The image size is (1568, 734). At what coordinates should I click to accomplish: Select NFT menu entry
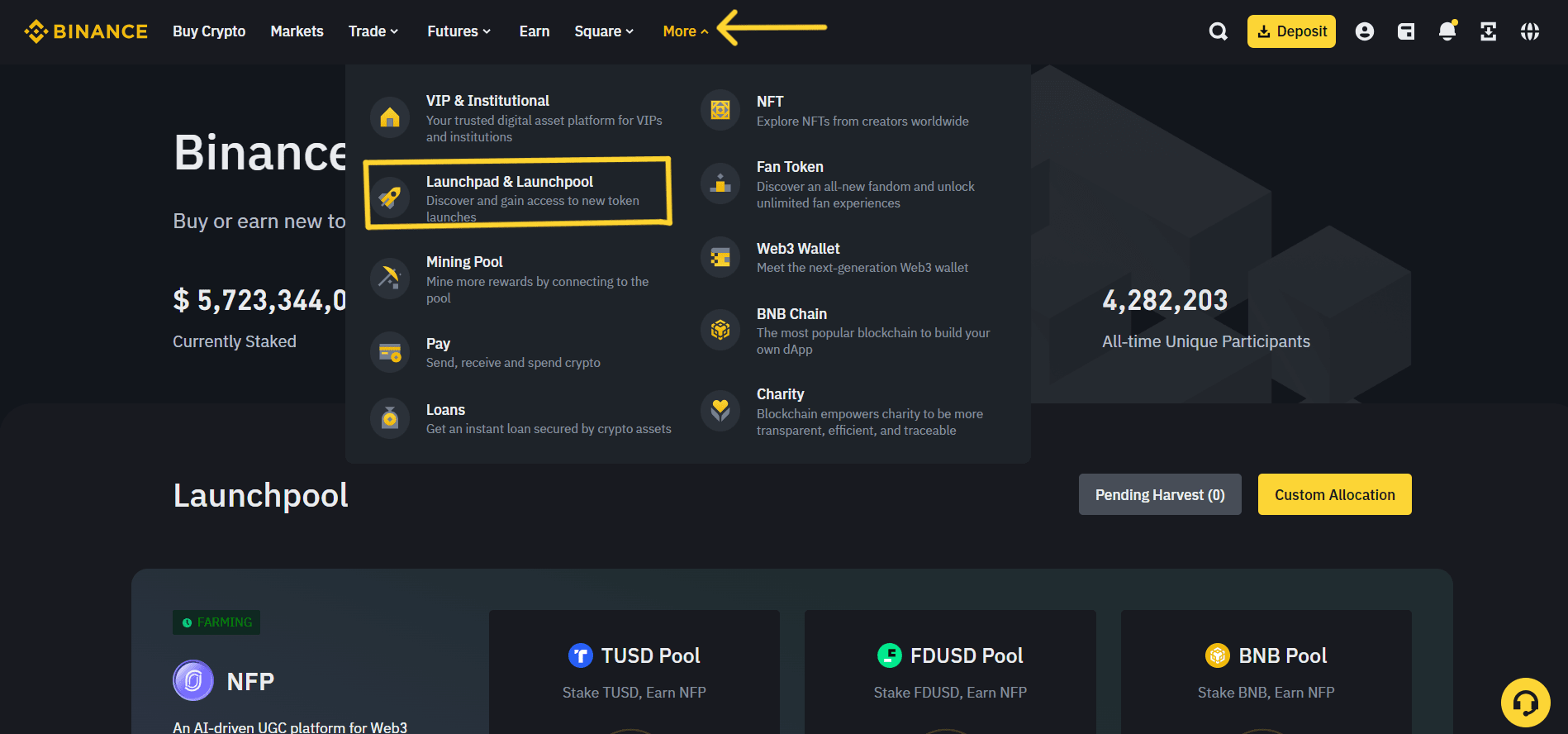pyautogui.click(x=851, y=110)
